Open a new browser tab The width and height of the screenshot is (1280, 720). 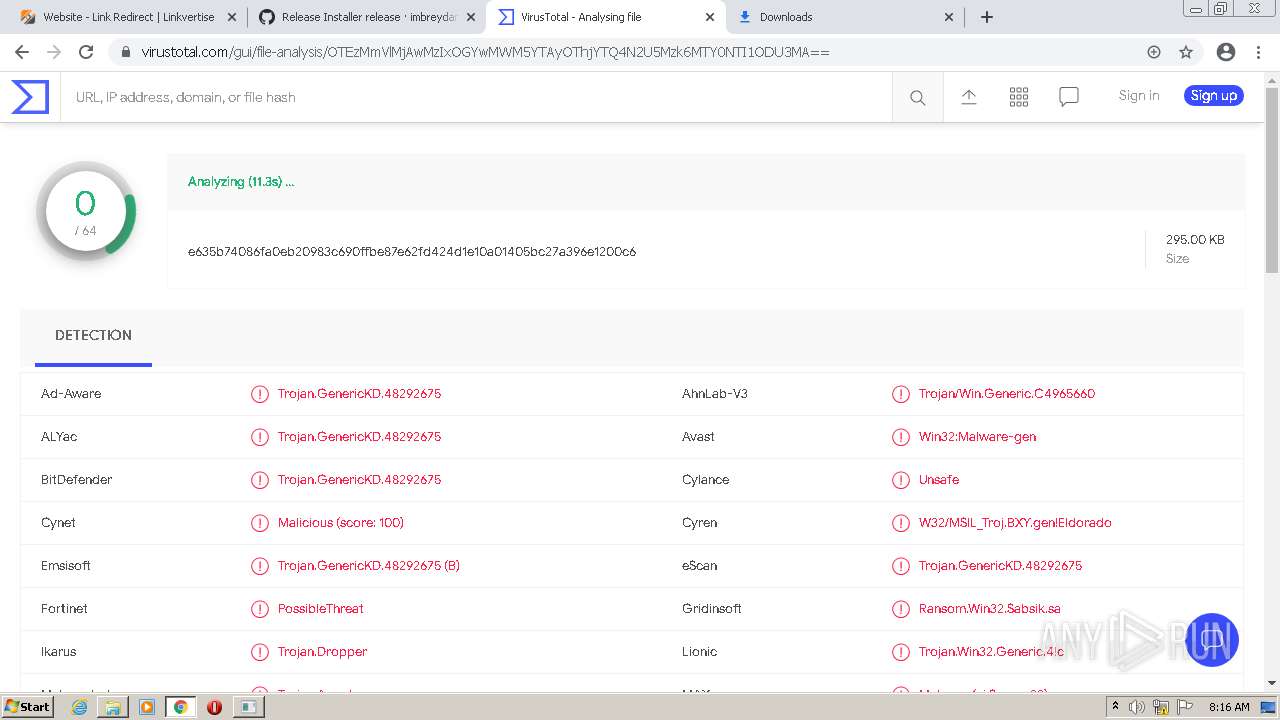tap(987, 17)
